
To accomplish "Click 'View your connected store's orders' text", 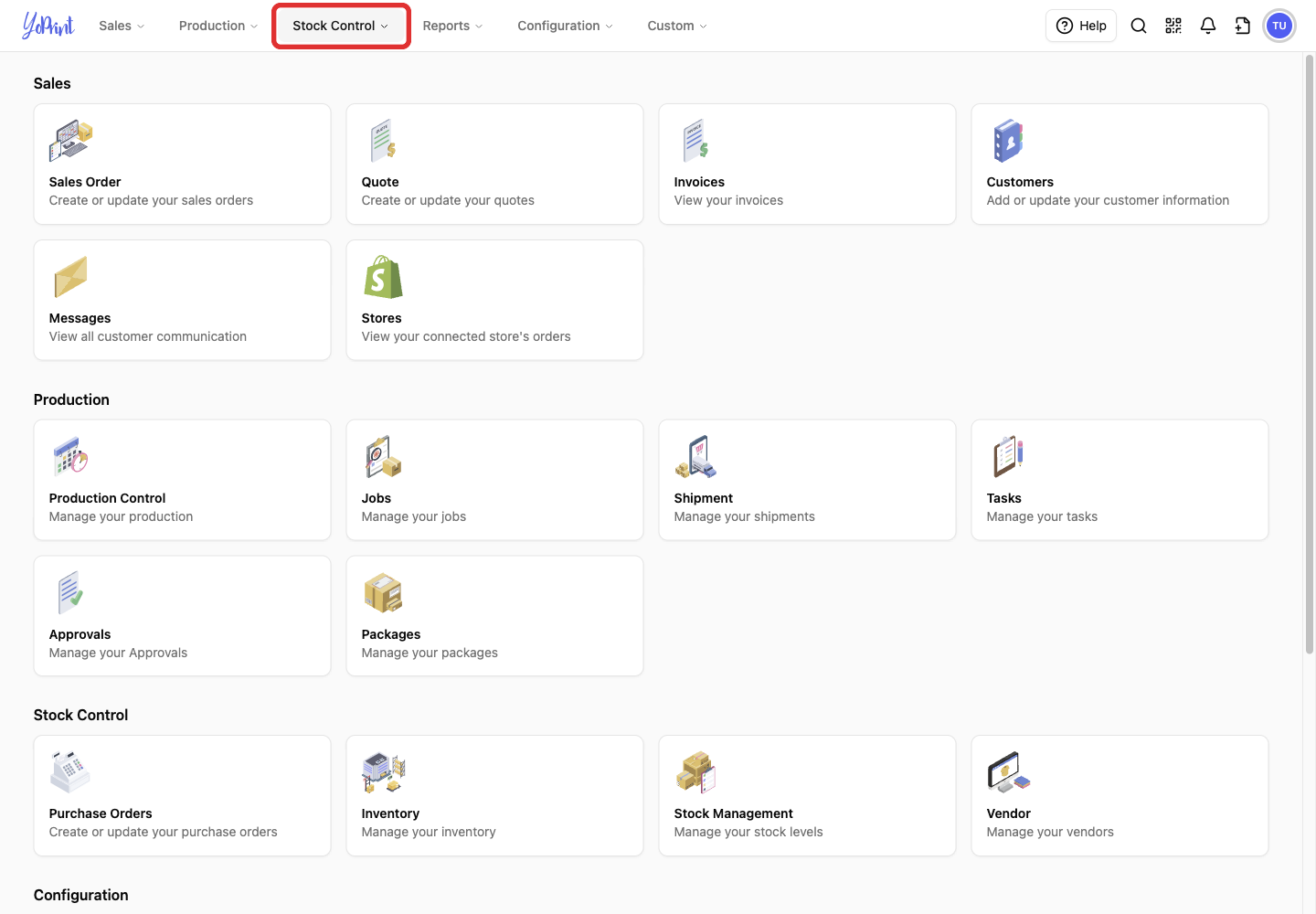I will pyautogui.click(x=466, y=336).
